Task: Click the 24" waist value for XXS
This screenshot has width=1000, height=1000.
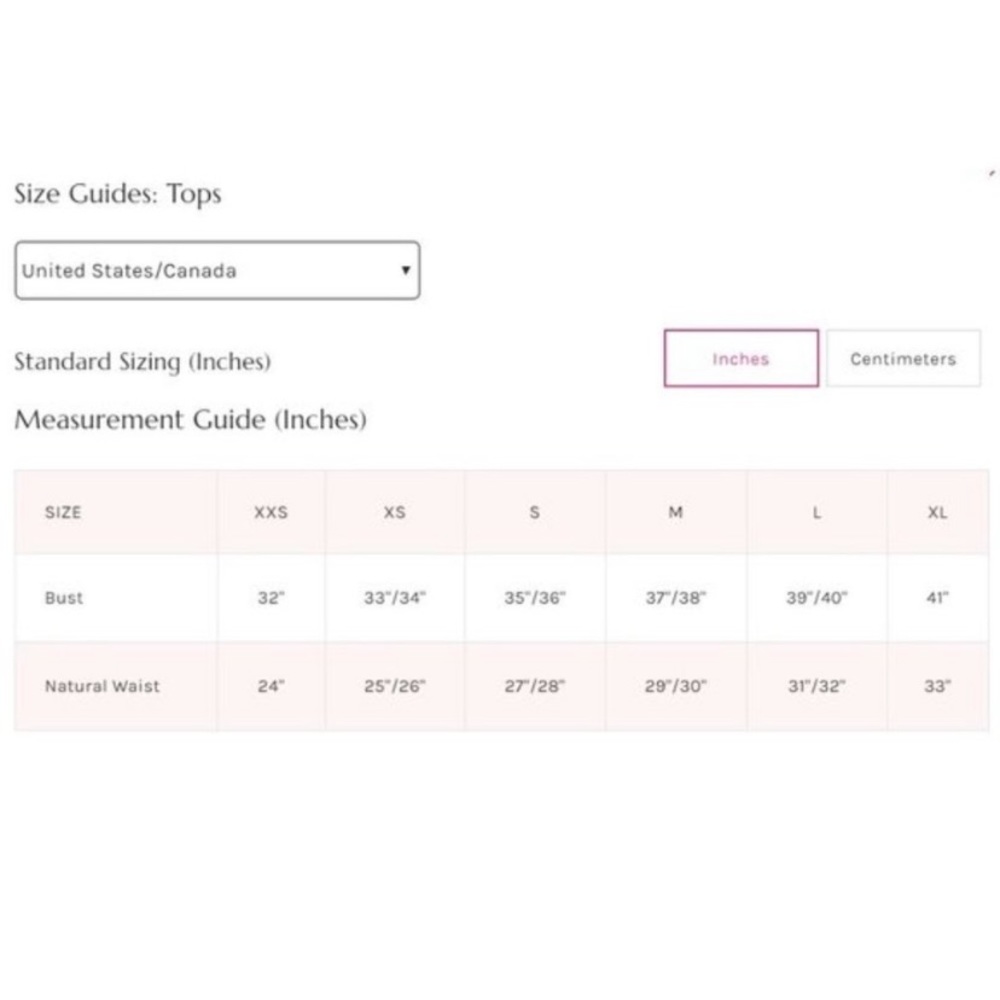Action: tap(271, 686)
